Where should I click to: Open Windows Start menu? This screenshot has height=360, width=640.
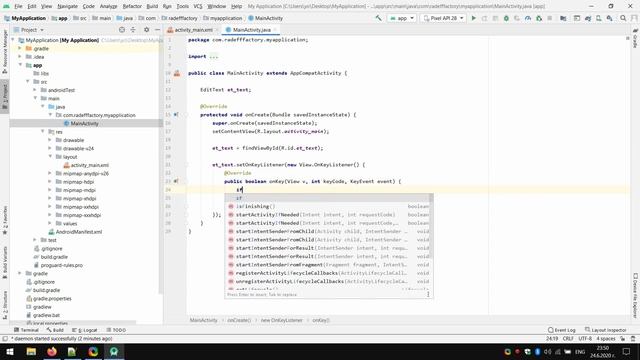click(10, 351)
